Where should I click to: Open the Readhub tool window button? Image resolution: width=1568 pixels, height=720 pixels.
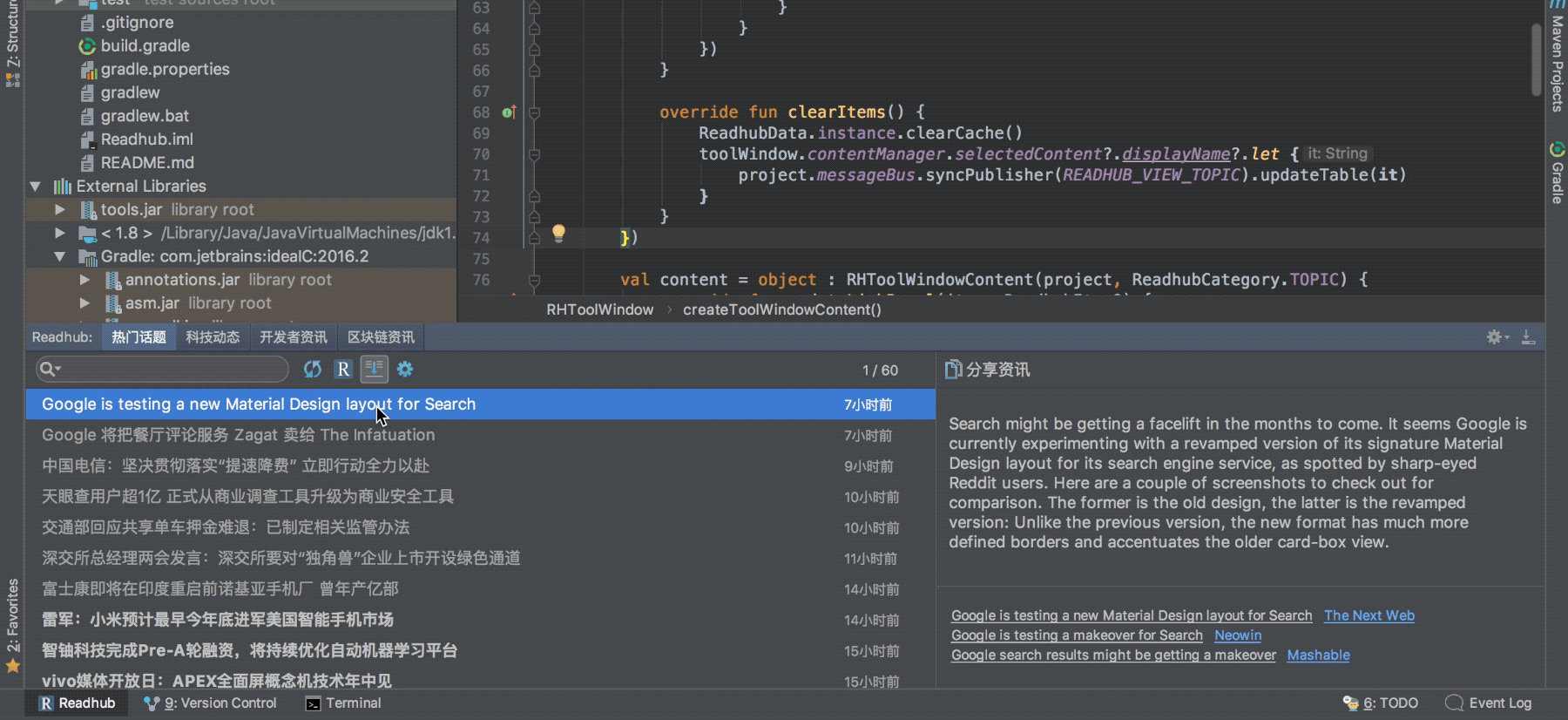(x=77, y=703)
